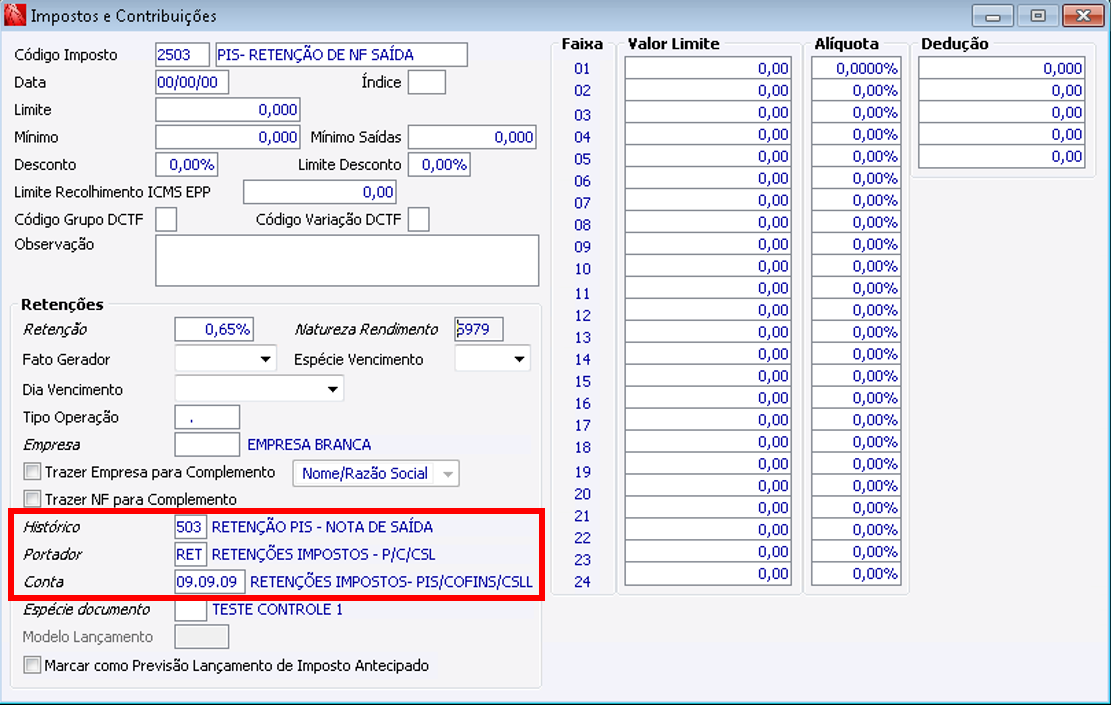
Task: Expand the Espécie Vencimento dropdown
Action: click(492, 359)
